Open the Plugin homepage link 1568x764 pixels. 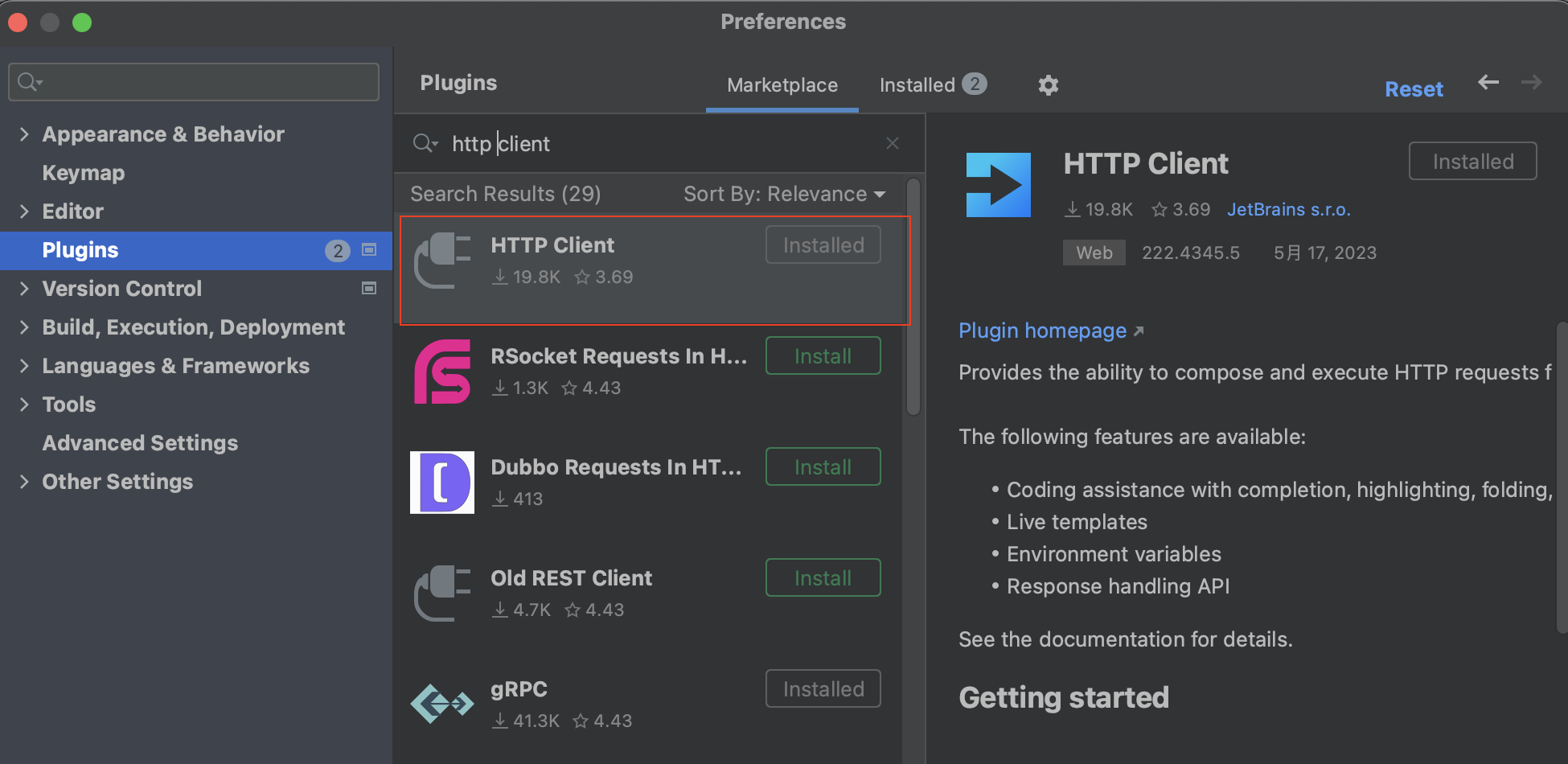click(x=1042, y=331)
